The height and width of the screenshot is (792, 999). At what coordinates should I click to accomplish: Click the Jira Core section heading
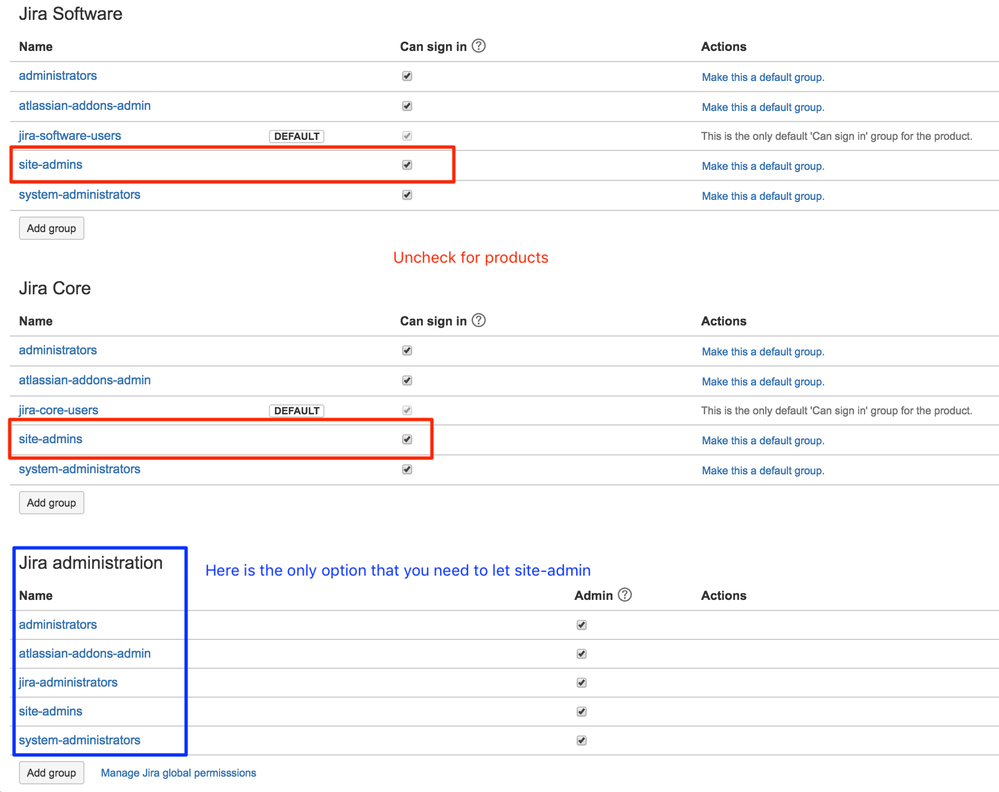pos(55,288)
